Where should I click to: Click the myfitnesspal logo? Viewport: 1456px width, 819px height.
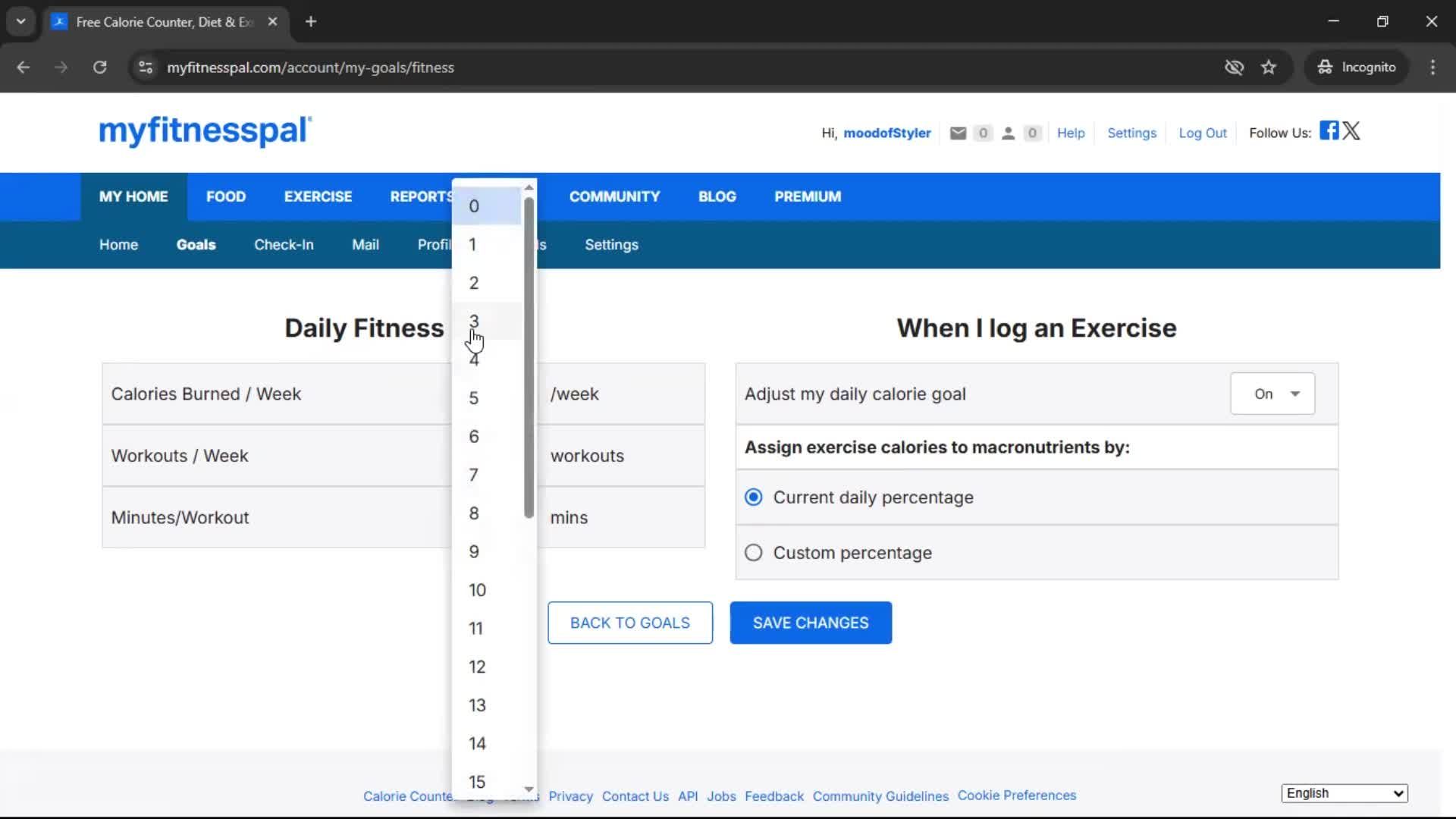pyautogui.click(x=205, y=131)
